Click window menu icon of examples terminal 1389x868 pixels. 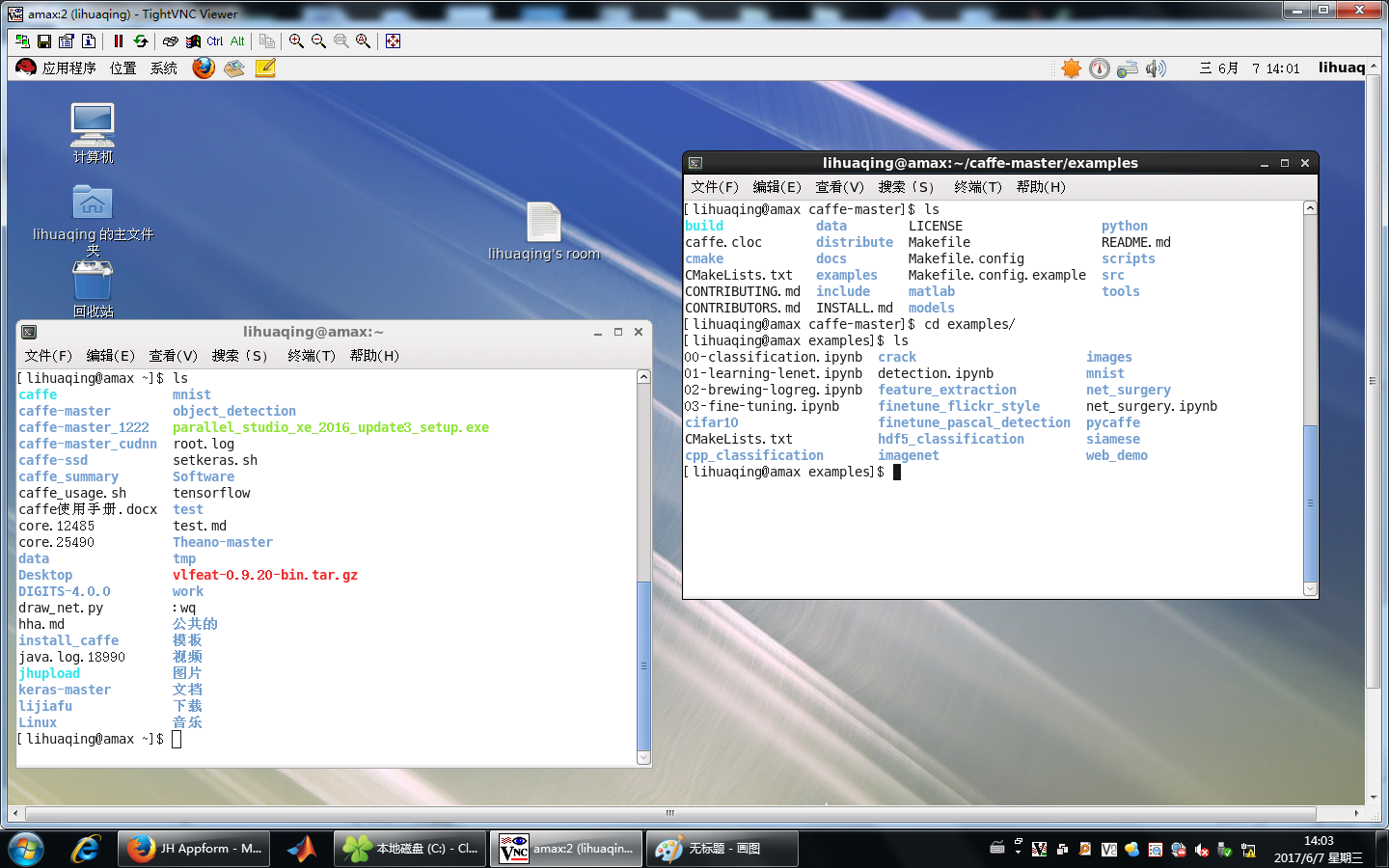pyautogui.click(x=695, y=163)
